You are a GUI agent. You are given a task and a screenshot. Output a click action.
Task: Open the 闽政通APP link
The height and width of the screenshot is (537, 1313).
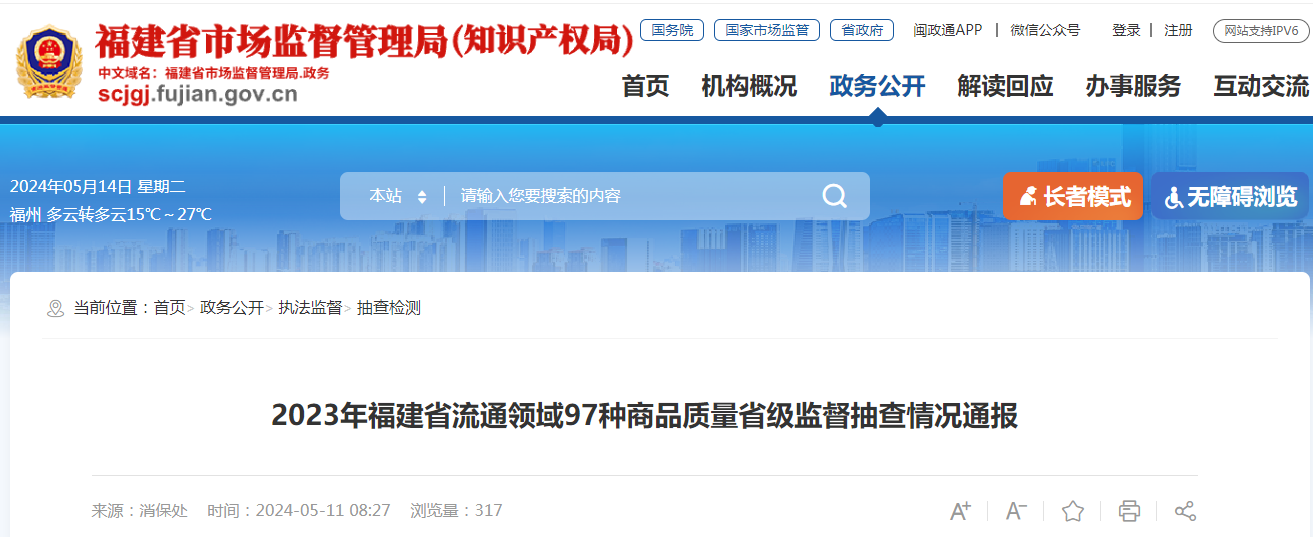click(x=948, y=30)
